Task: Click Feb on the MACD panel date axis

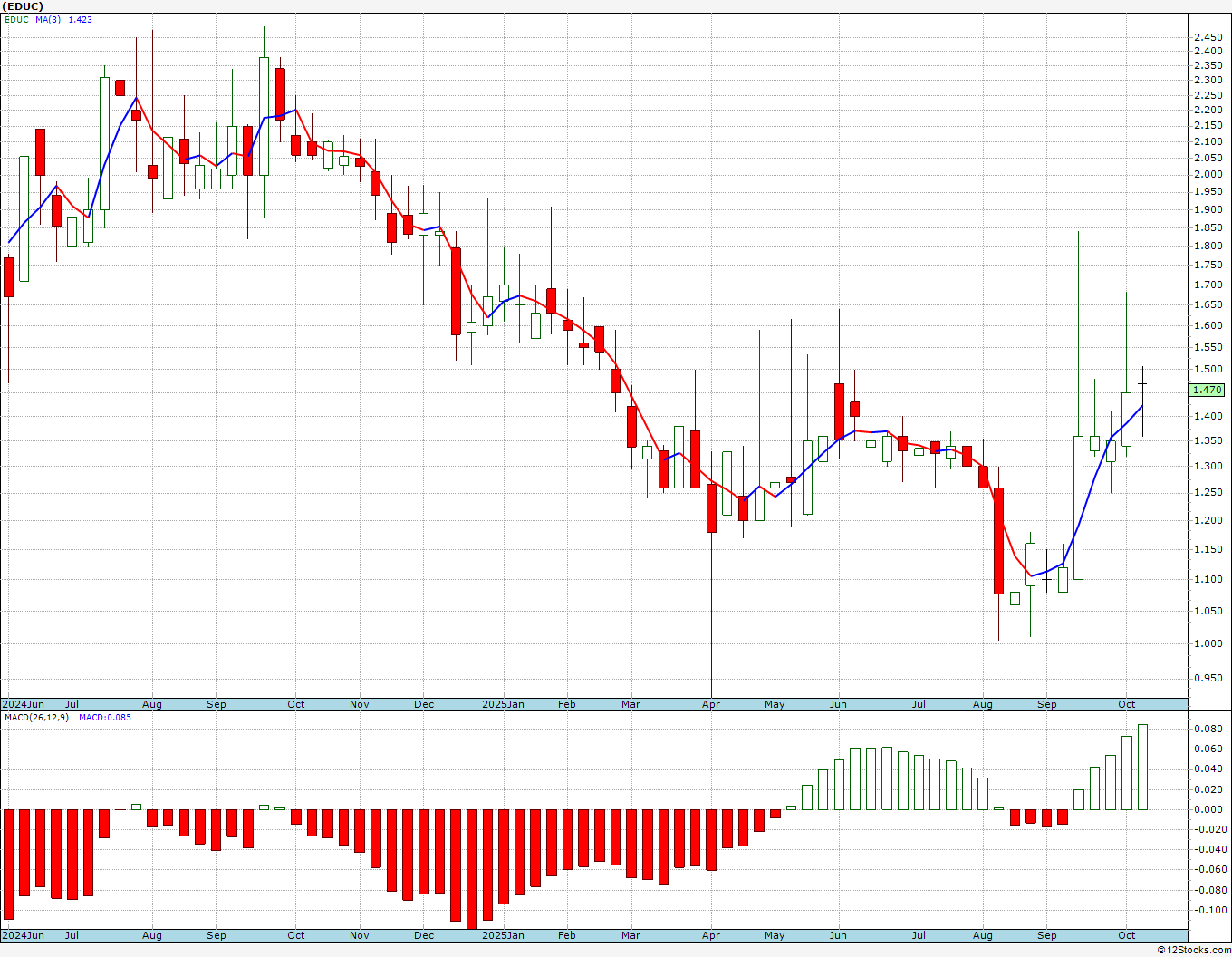Action: pyautogui.click(x=567, y=935)
